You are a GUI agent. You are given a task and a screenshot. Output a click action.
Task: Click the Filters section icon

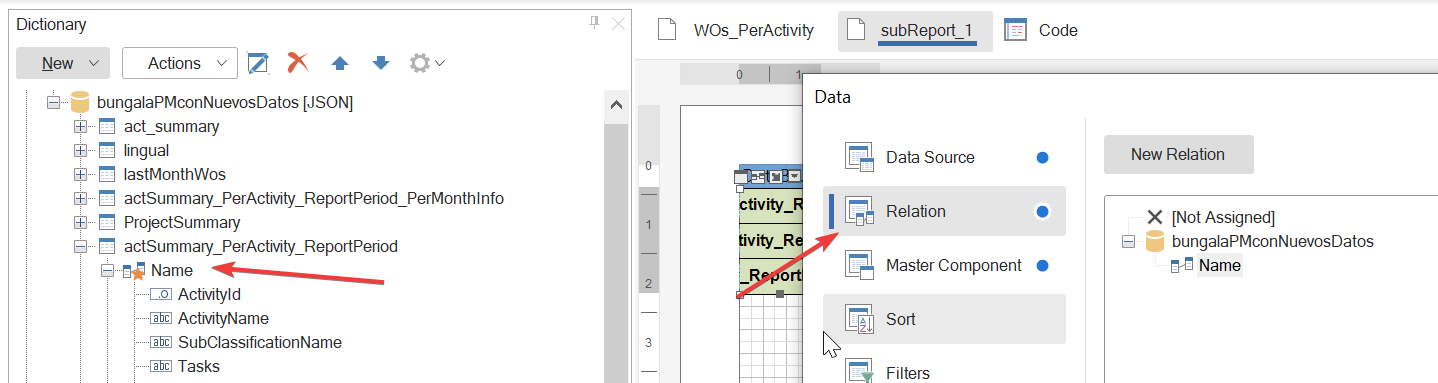click(860, 371)
